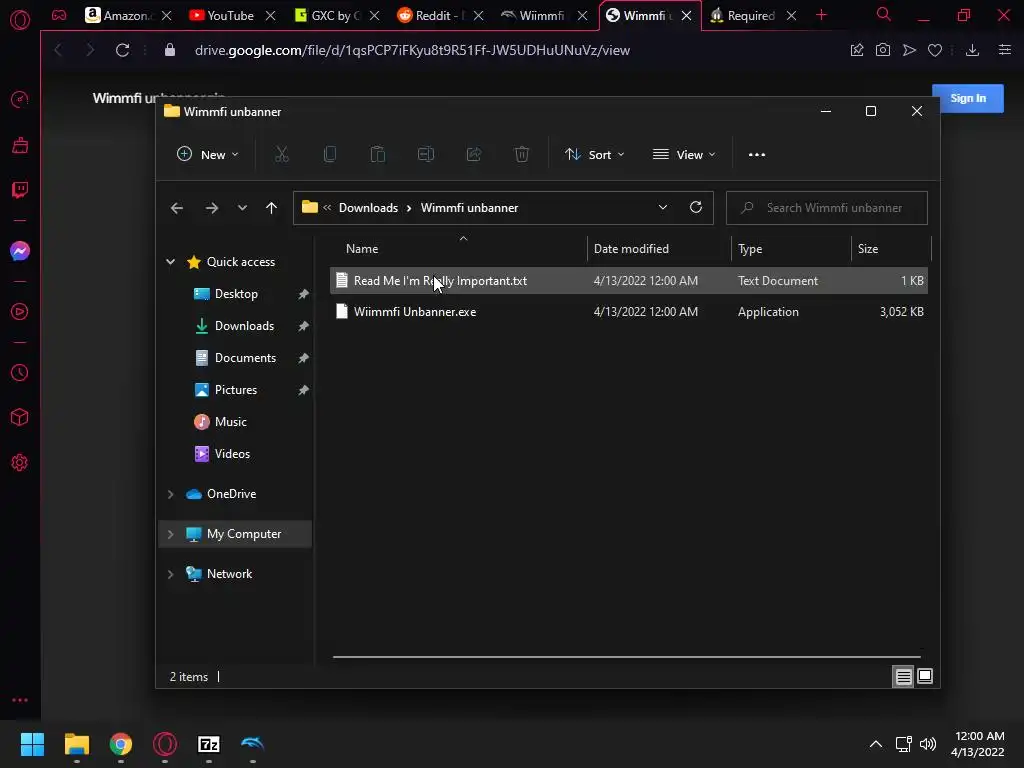The width and height of the screenshot is (1024, 768).
Task: Open Windows Start menu
Action: pos(32,744)
